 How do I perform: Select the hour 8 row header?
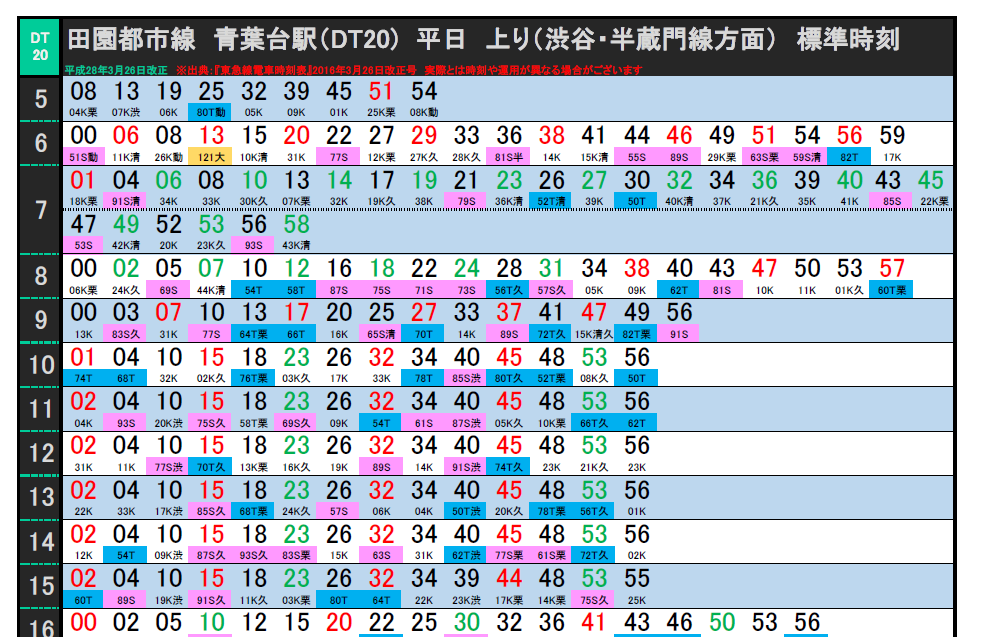point(41,276)
